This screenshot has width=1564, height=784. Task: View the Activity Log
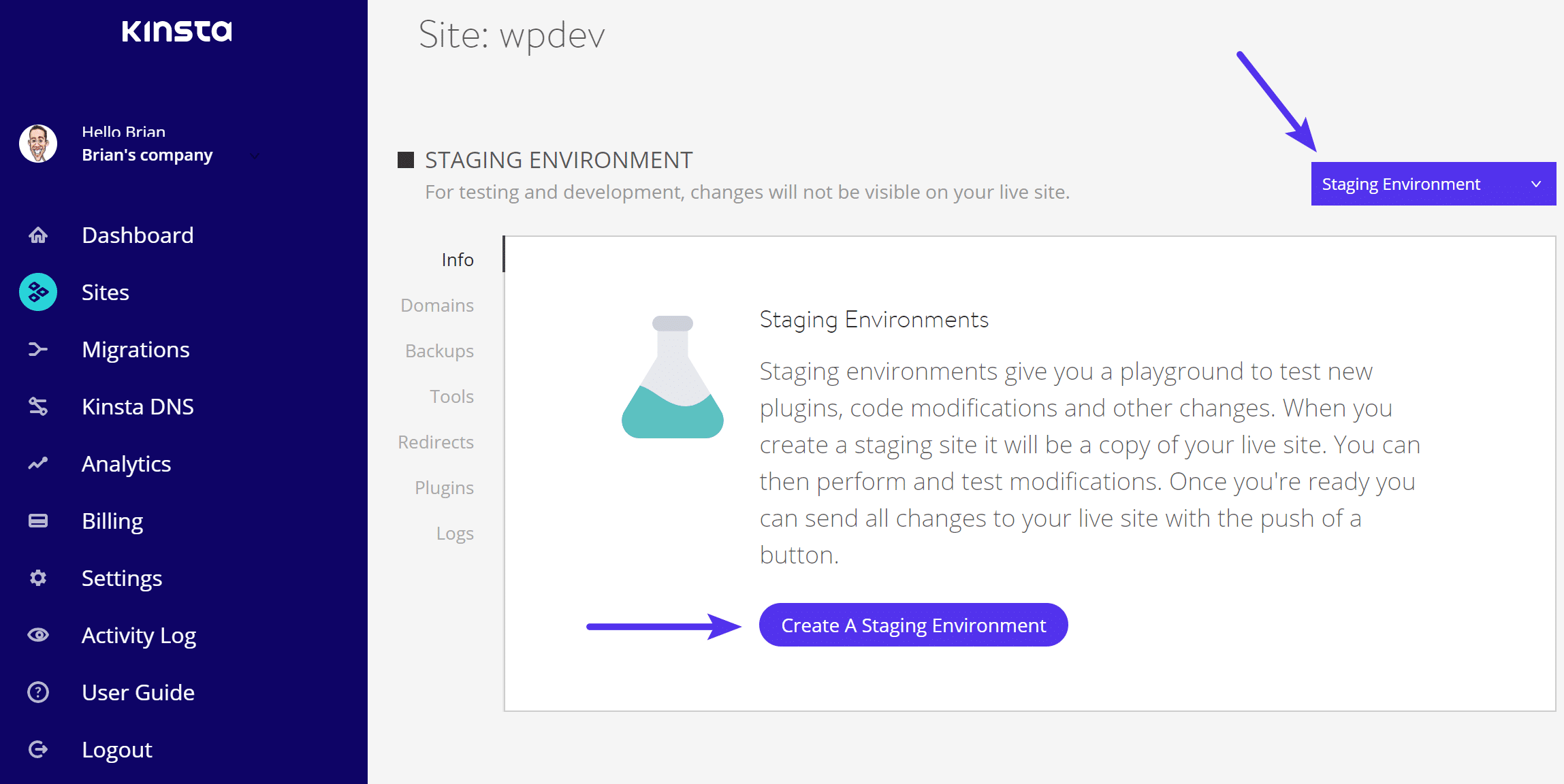coord(139,635)
